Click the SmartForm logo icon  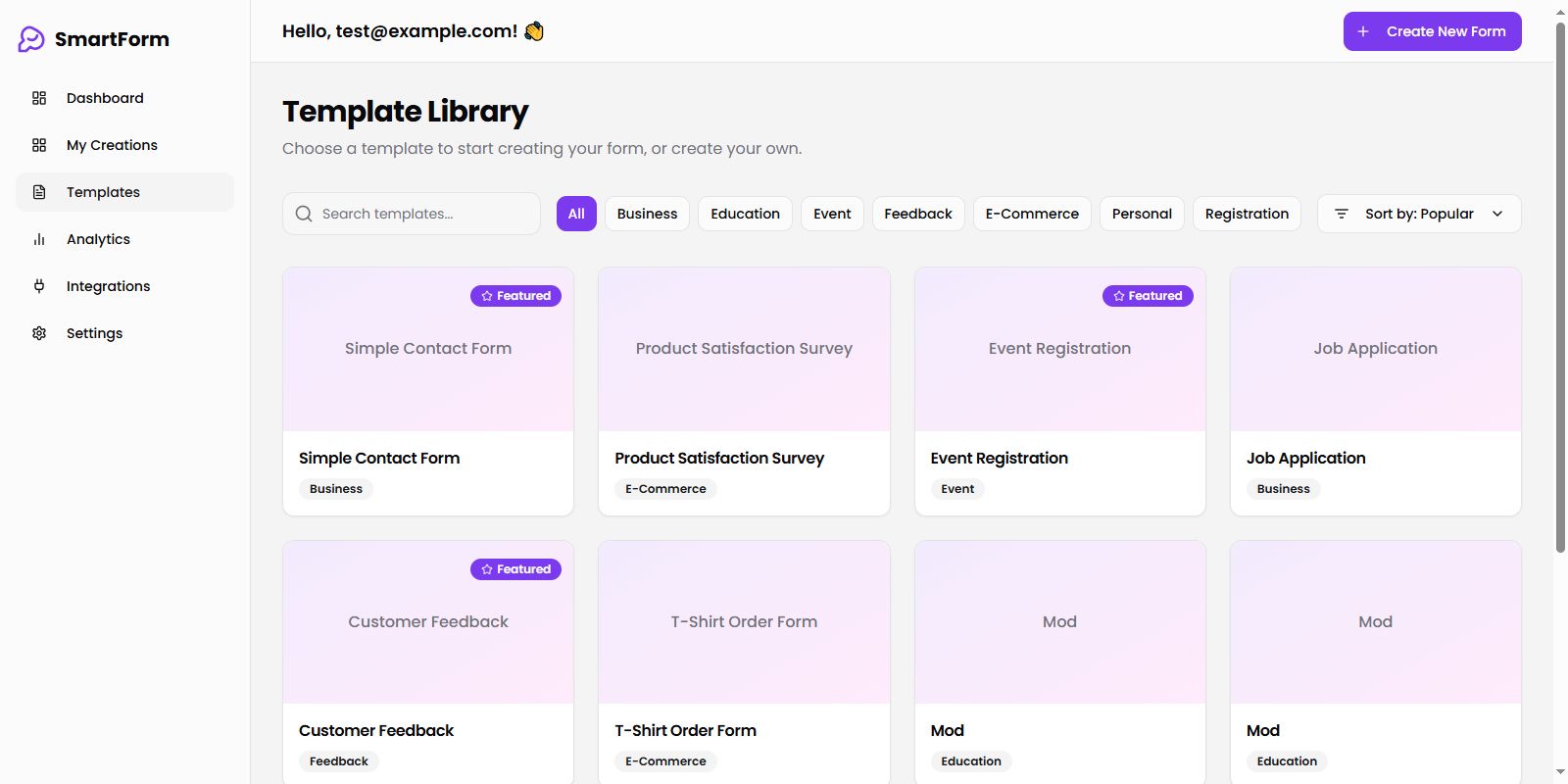pos(31,39)
